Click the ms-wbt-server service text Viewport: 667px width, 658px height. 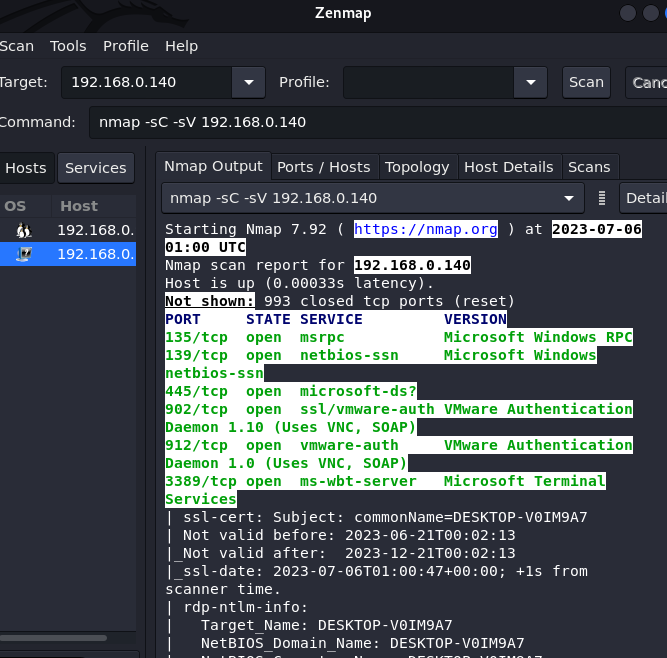click(x=358, y=481)
